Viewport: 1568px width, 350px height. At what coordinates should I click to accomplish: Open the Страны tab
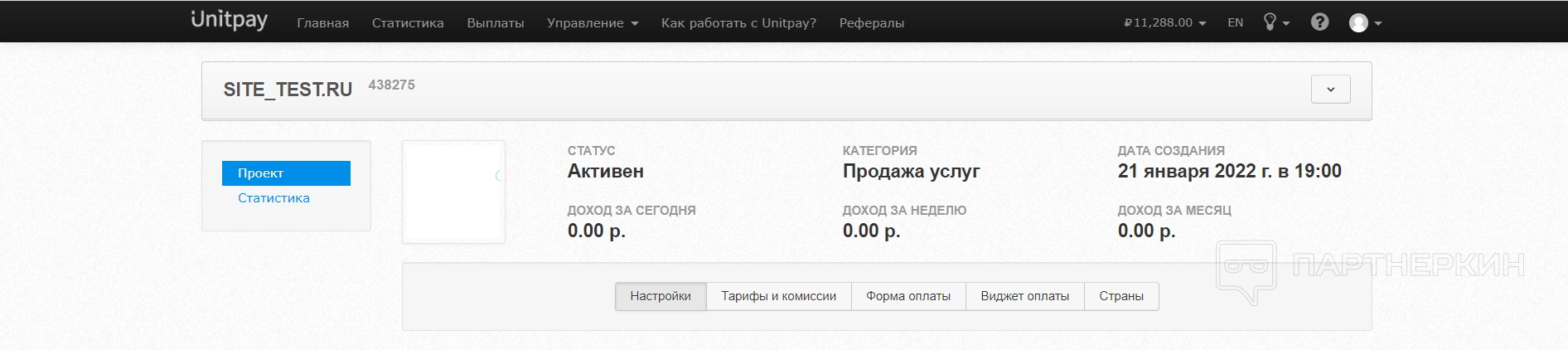1121,296
